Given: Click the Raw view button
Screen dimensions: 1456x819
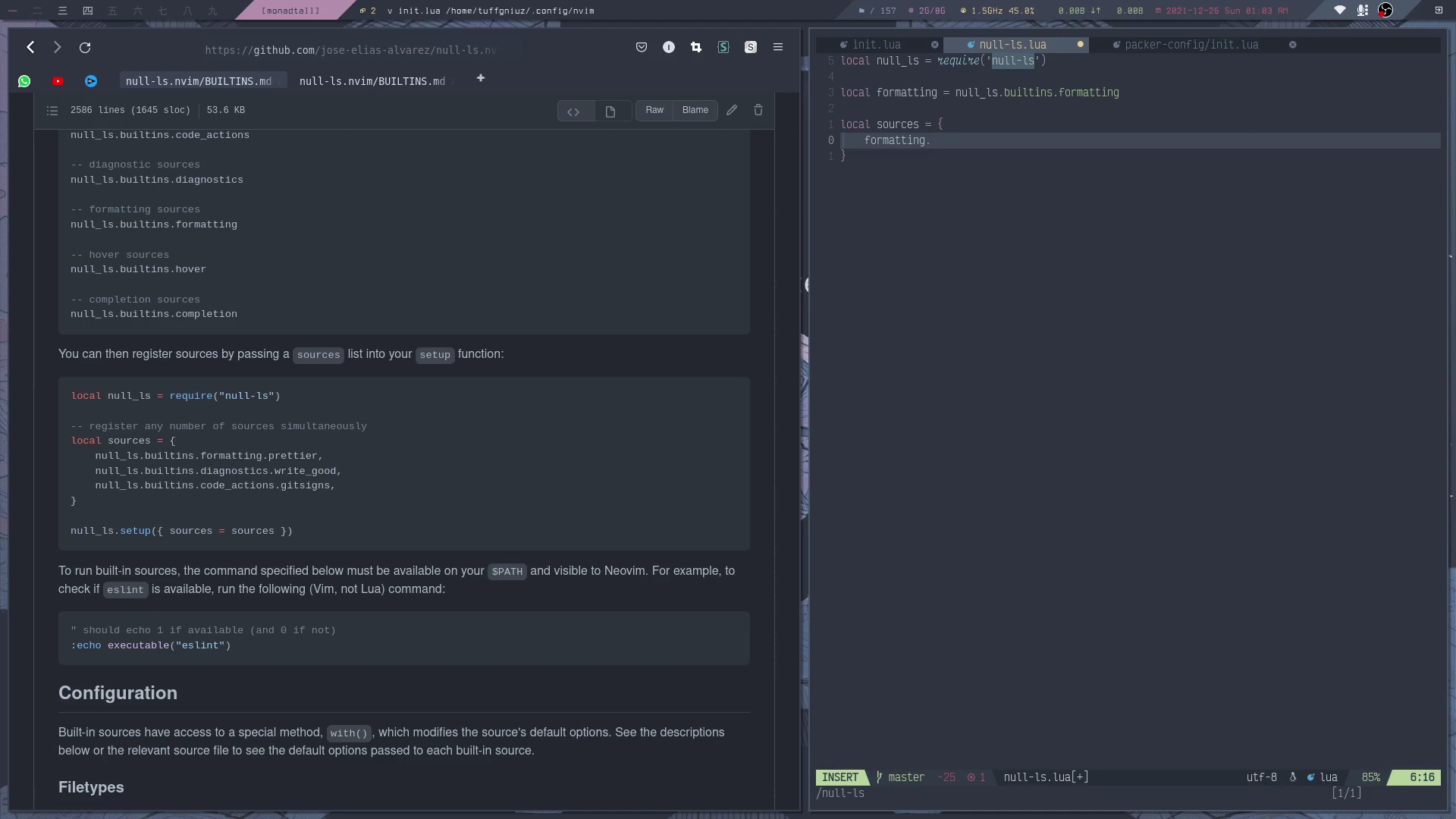Looking at the screenshot, I should tap(654, 110).
